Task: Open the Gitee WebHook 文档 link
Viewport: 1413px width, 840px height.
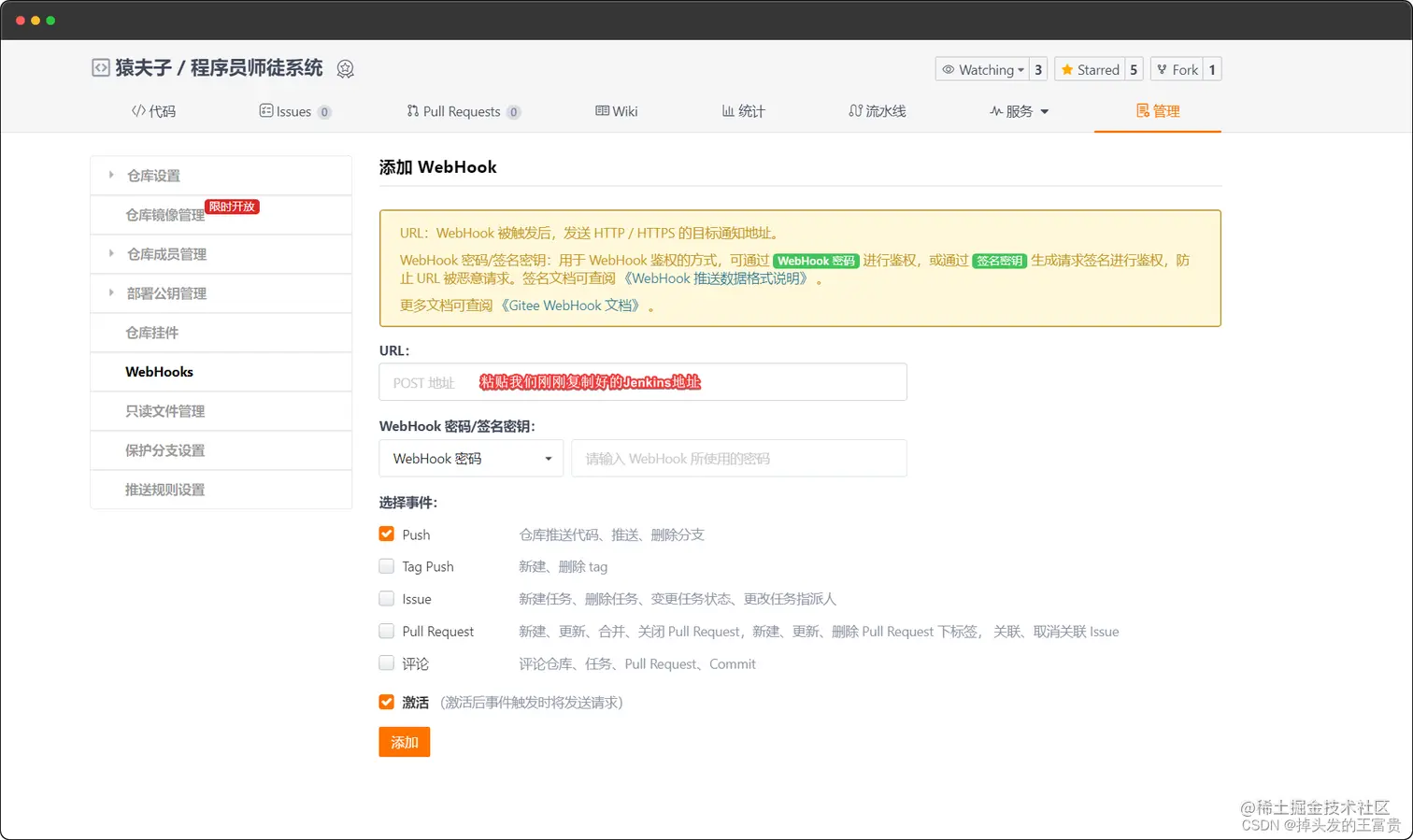Action: click(x=572, y=306)
